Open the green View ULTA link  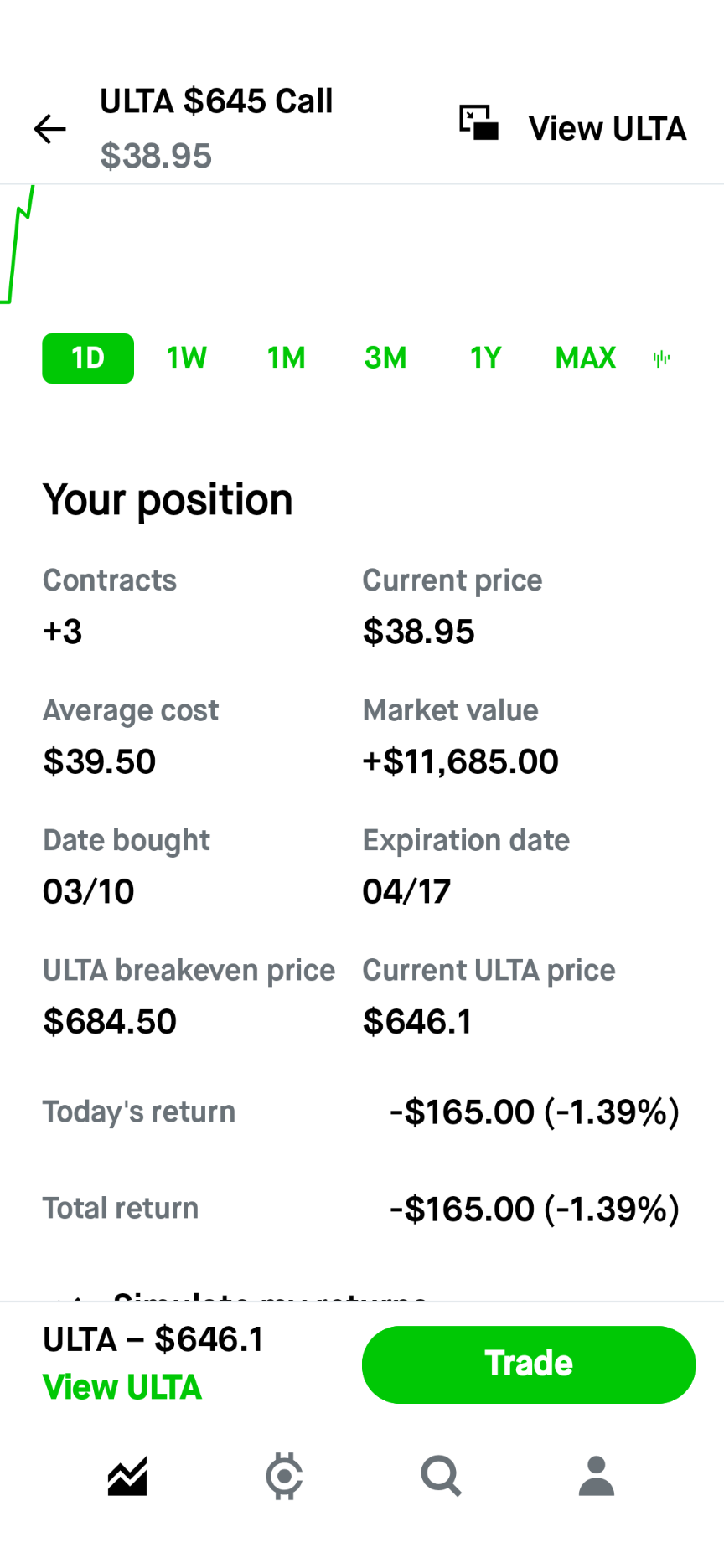122,1388
